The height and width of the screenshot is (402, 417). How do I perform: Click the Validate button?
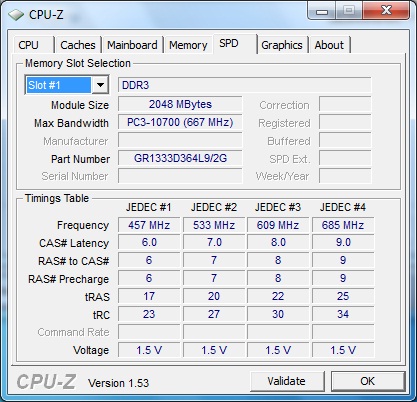(287, 381)
